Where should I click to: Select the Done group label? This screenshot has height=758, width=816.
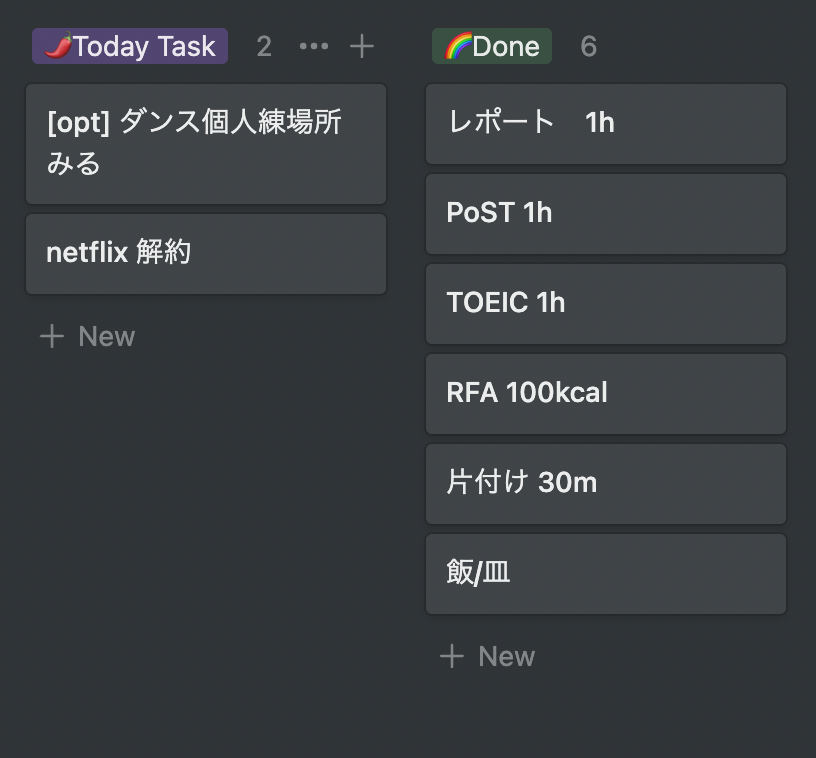point(505,46)
